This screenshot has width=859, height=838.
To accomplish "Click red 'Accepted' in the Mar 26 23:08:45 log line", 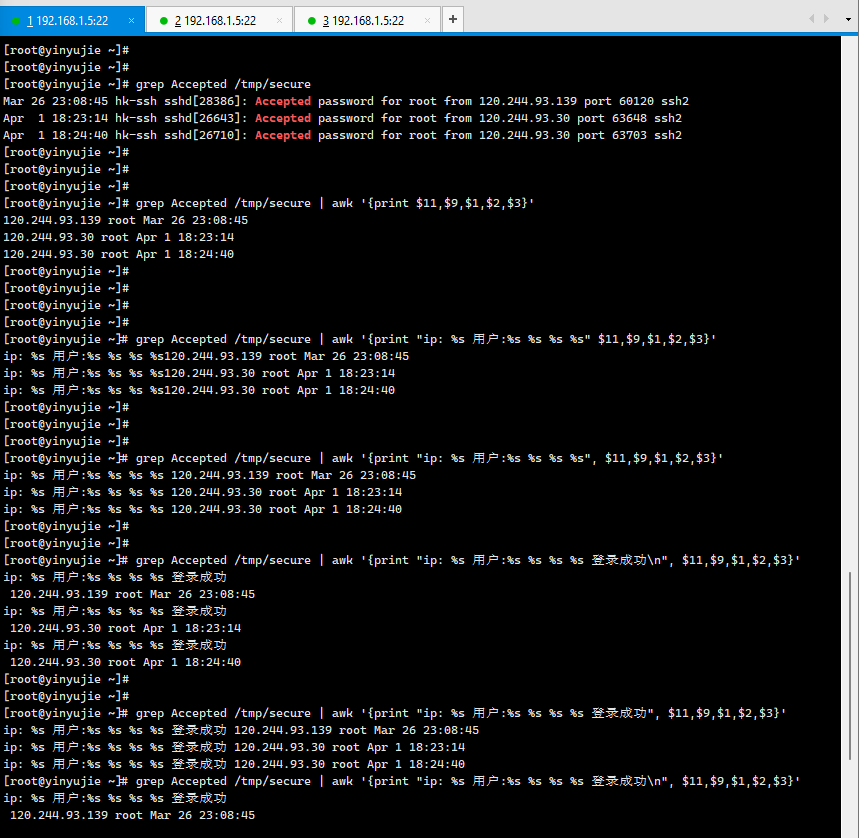I will click(283, 101).
